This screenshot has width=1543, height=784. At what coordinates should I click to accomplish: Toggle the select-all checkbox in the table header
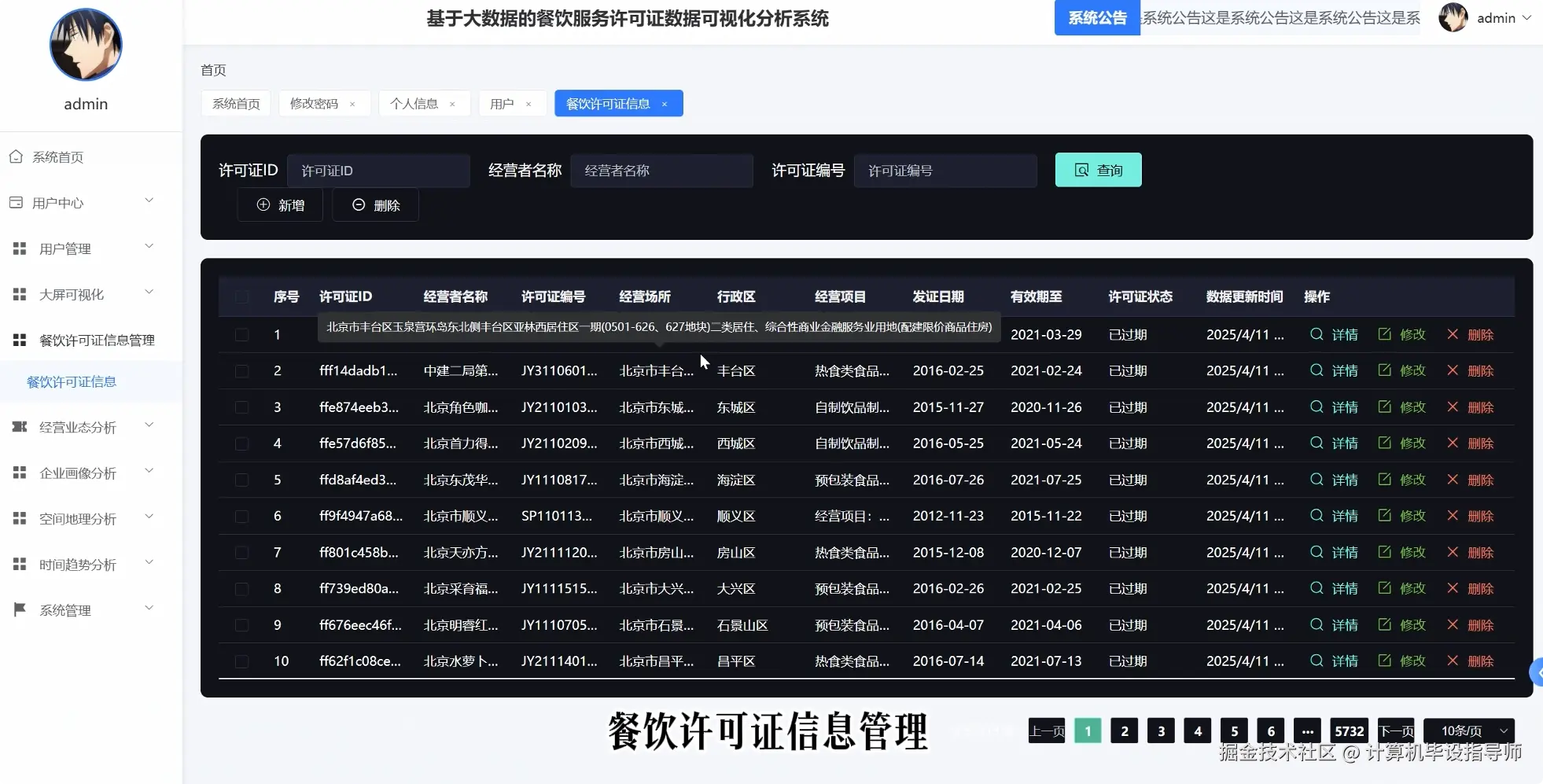click(x=242, y=297)
